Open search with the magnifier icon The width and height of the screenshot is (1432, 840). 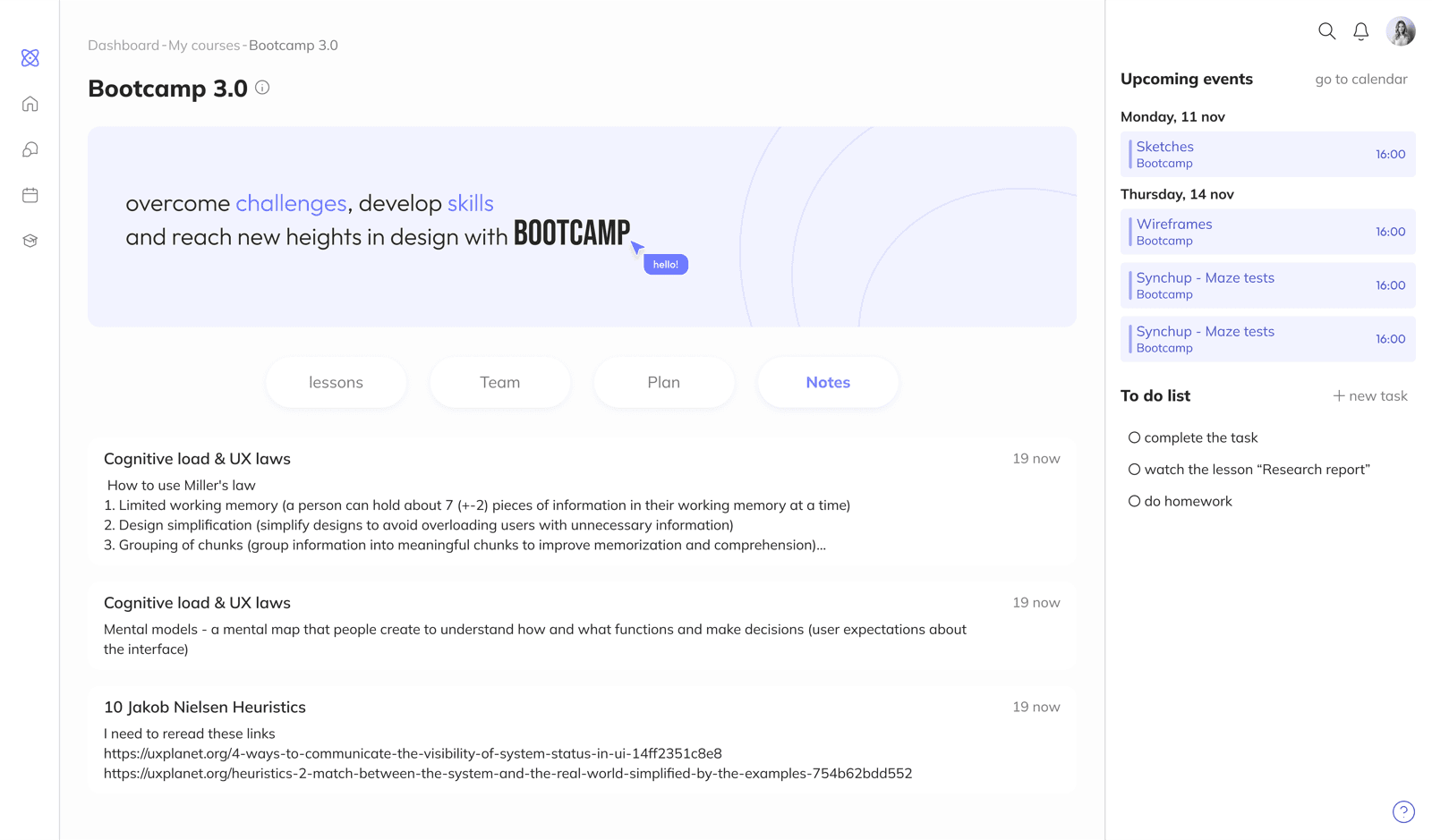point(1326,31)
